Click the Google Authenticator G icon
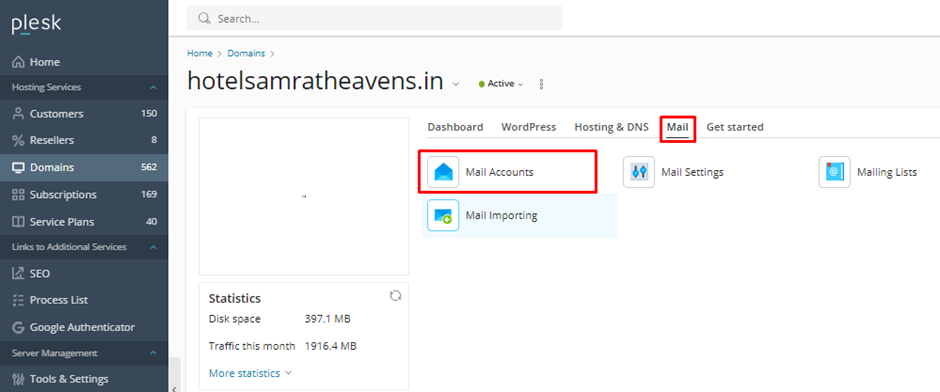The image size is (940, 392). [19, 327]
